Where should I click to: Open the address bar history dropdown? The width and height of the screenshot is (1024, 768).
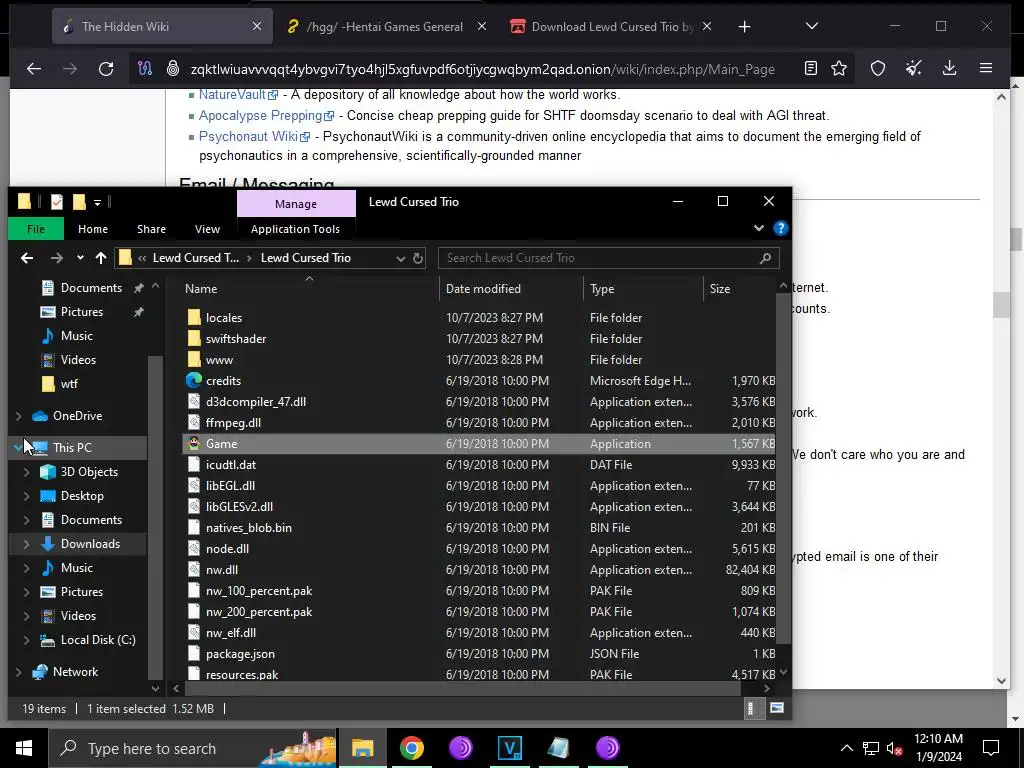tap(400, 258)
